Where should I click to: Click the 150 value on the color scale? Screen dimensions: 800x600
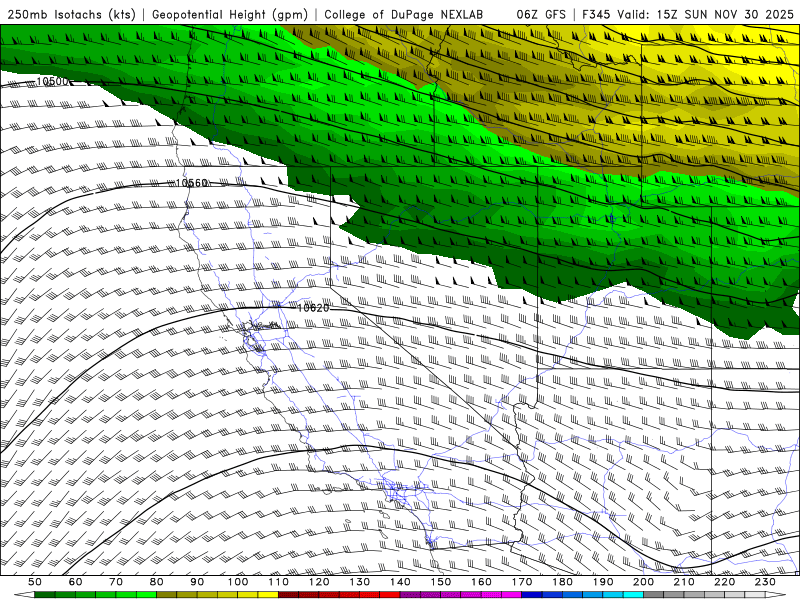tap(440, 582)
